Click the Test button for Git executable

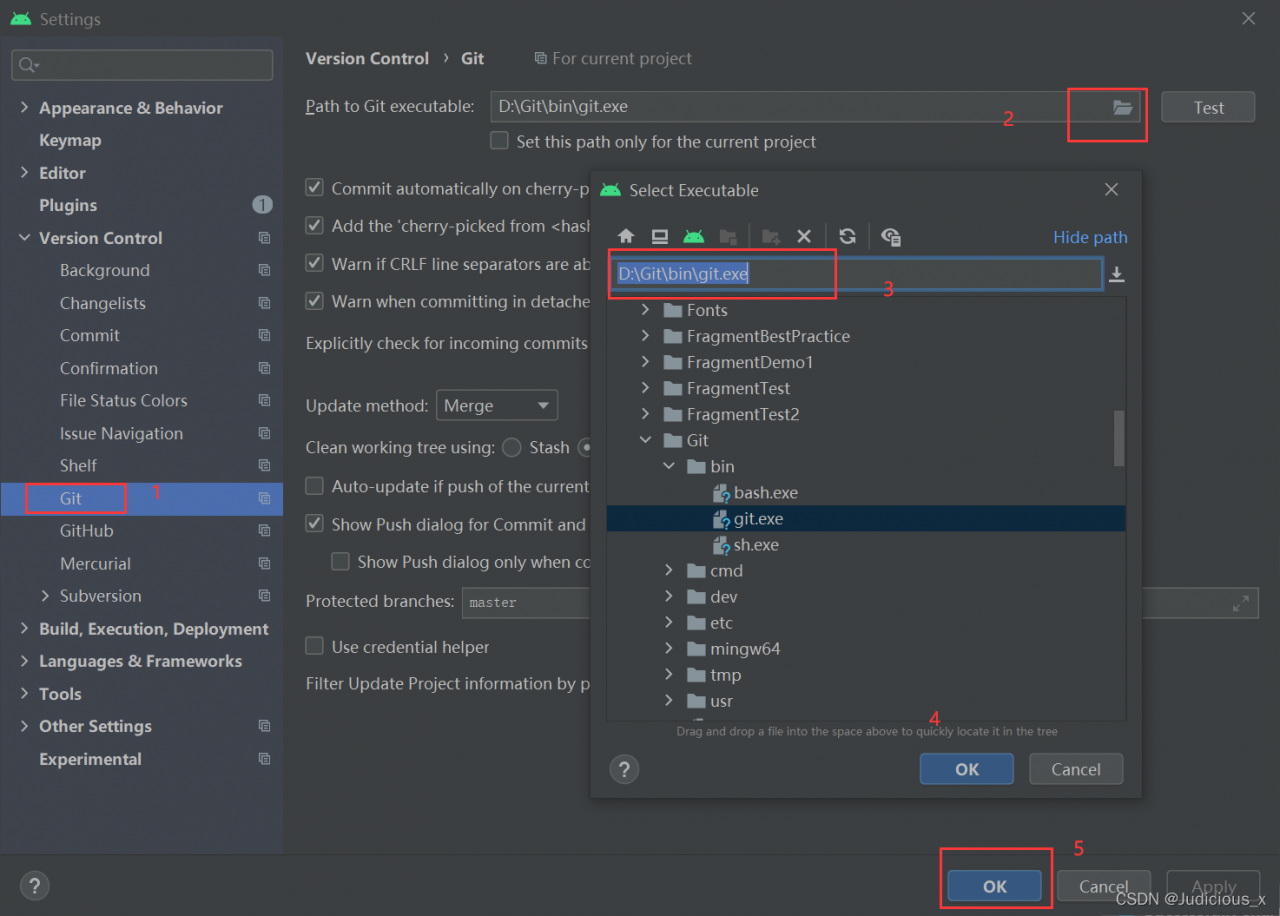pyautogui.click(x=1208, y=107)
